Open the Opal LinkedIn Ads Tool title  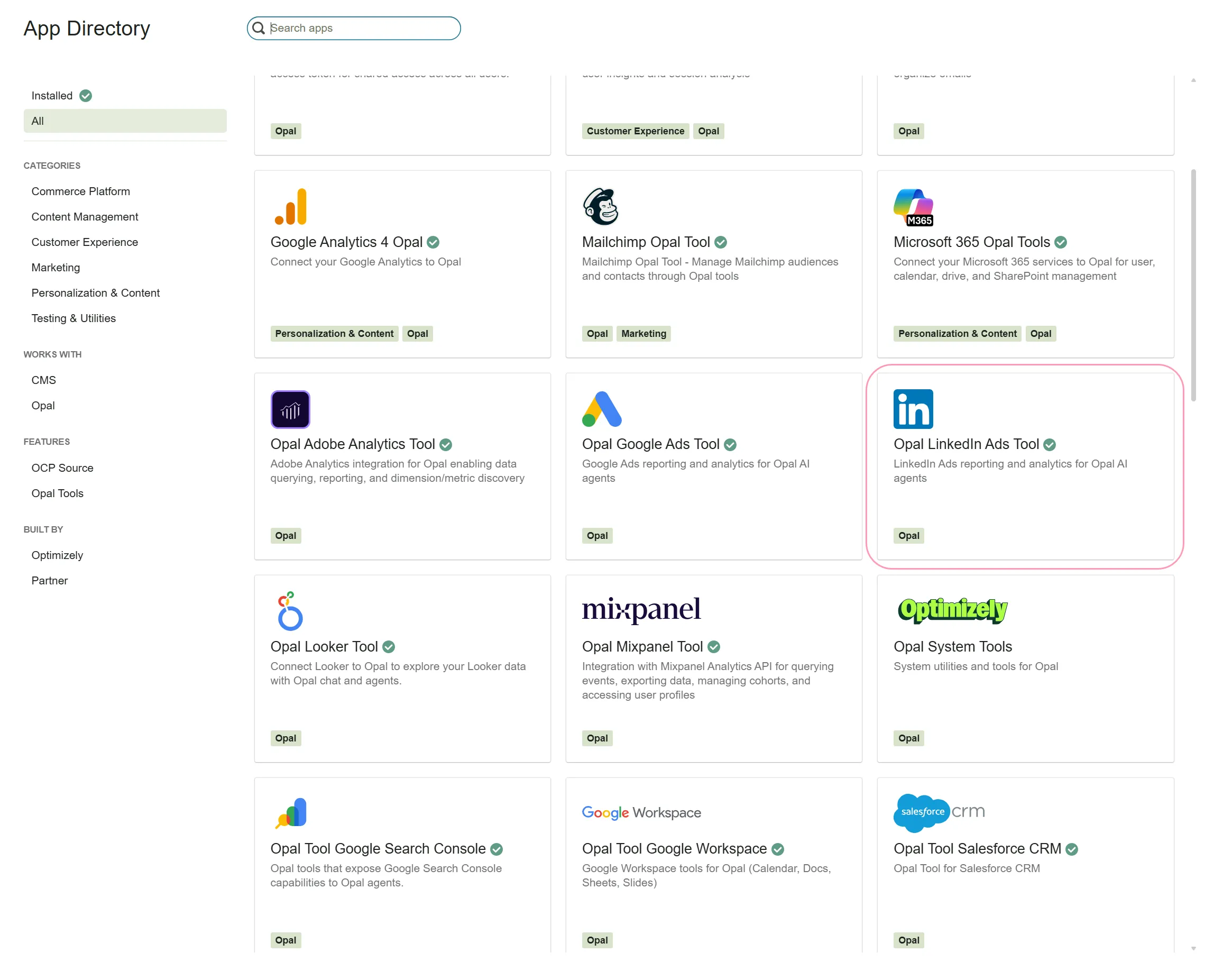coord(966,444)
